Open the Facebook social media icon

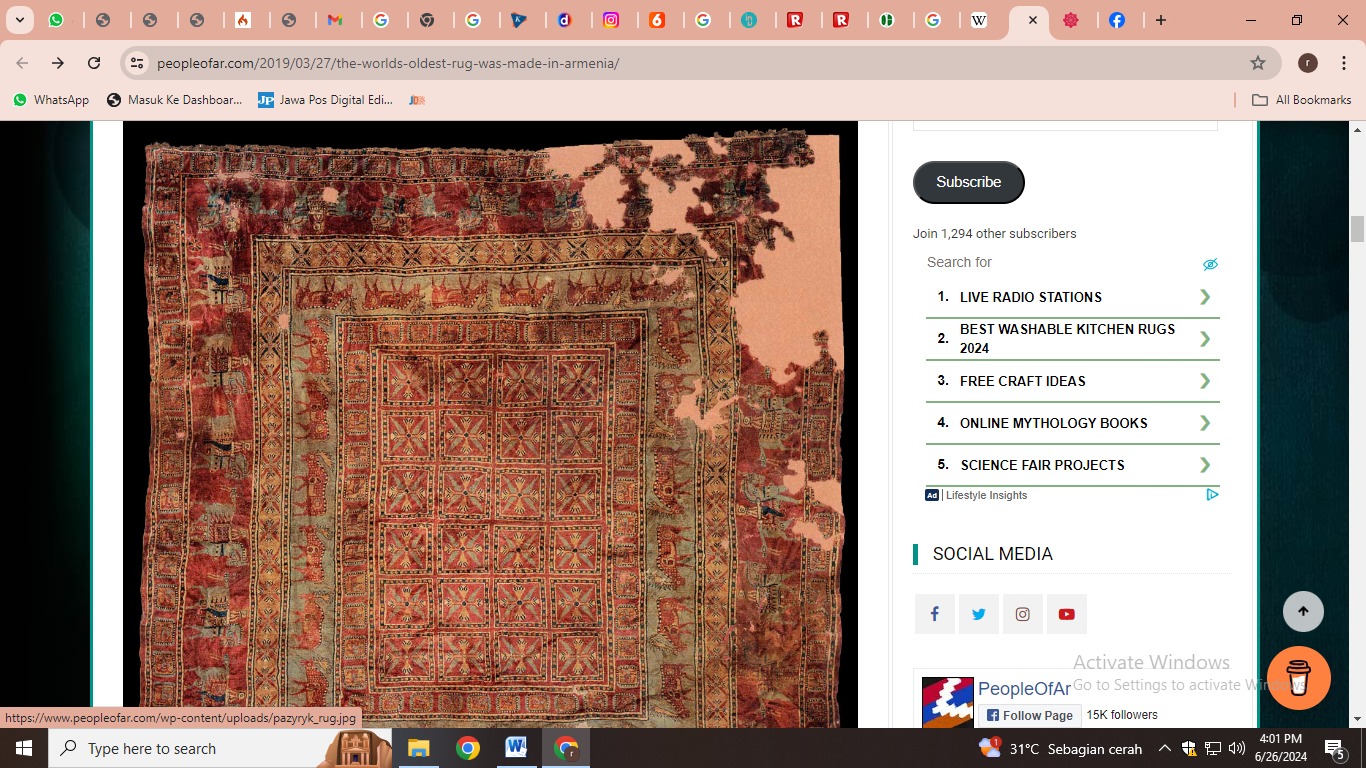[x=934, y=614]
